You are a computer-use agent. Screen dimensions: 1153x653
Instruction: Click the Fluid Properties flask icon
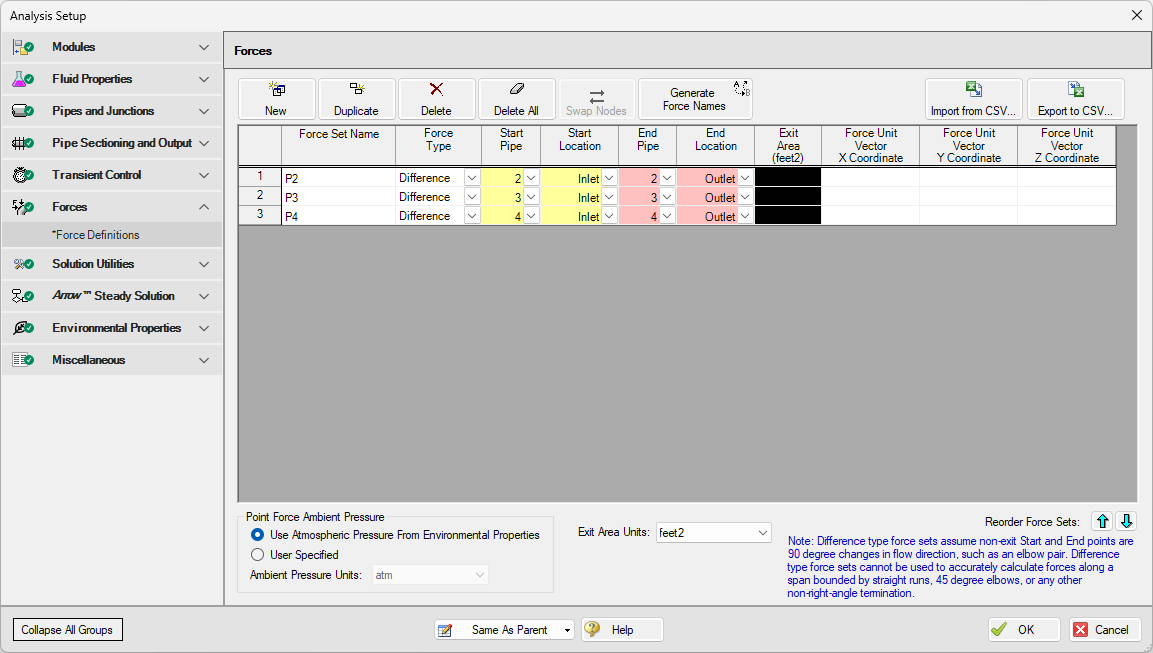tap(23, 79)
